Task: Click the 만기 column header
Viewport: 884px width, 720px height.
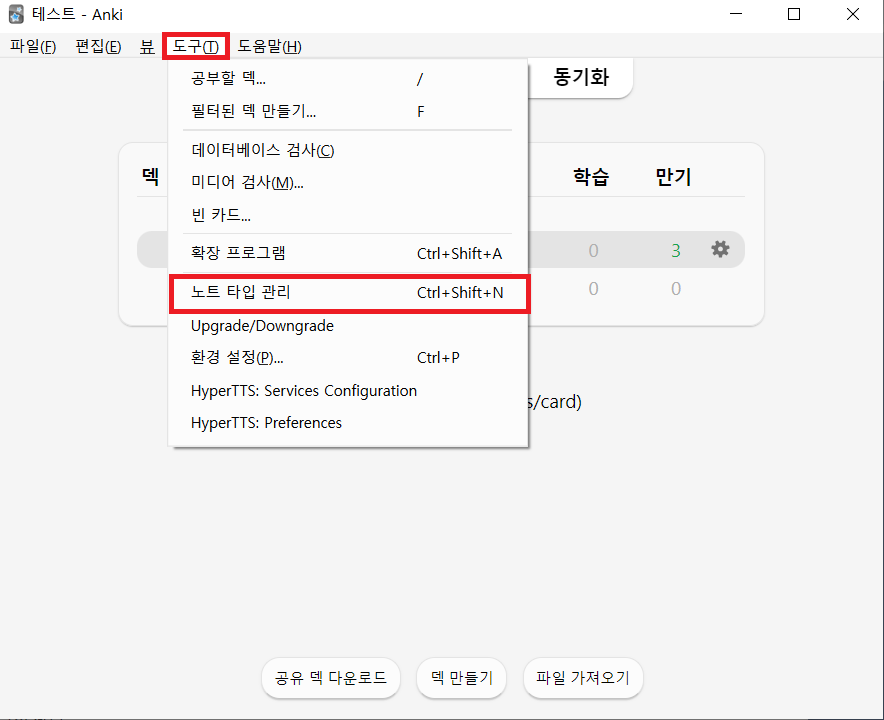Action: [673, 177]
